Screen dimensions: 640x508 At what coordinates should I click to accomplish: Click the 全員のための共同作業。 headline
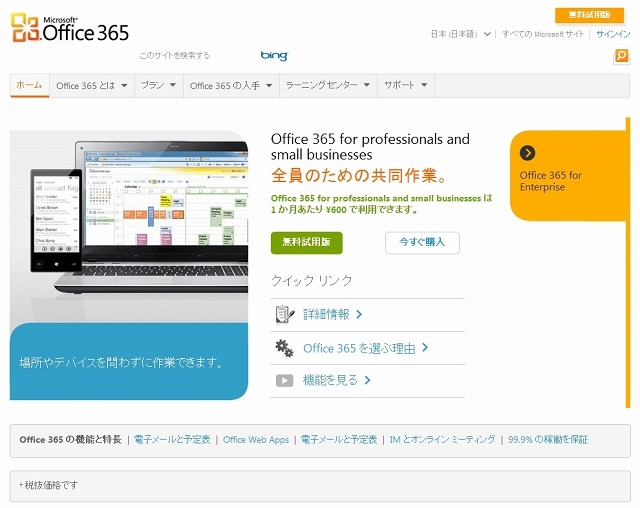360,175
